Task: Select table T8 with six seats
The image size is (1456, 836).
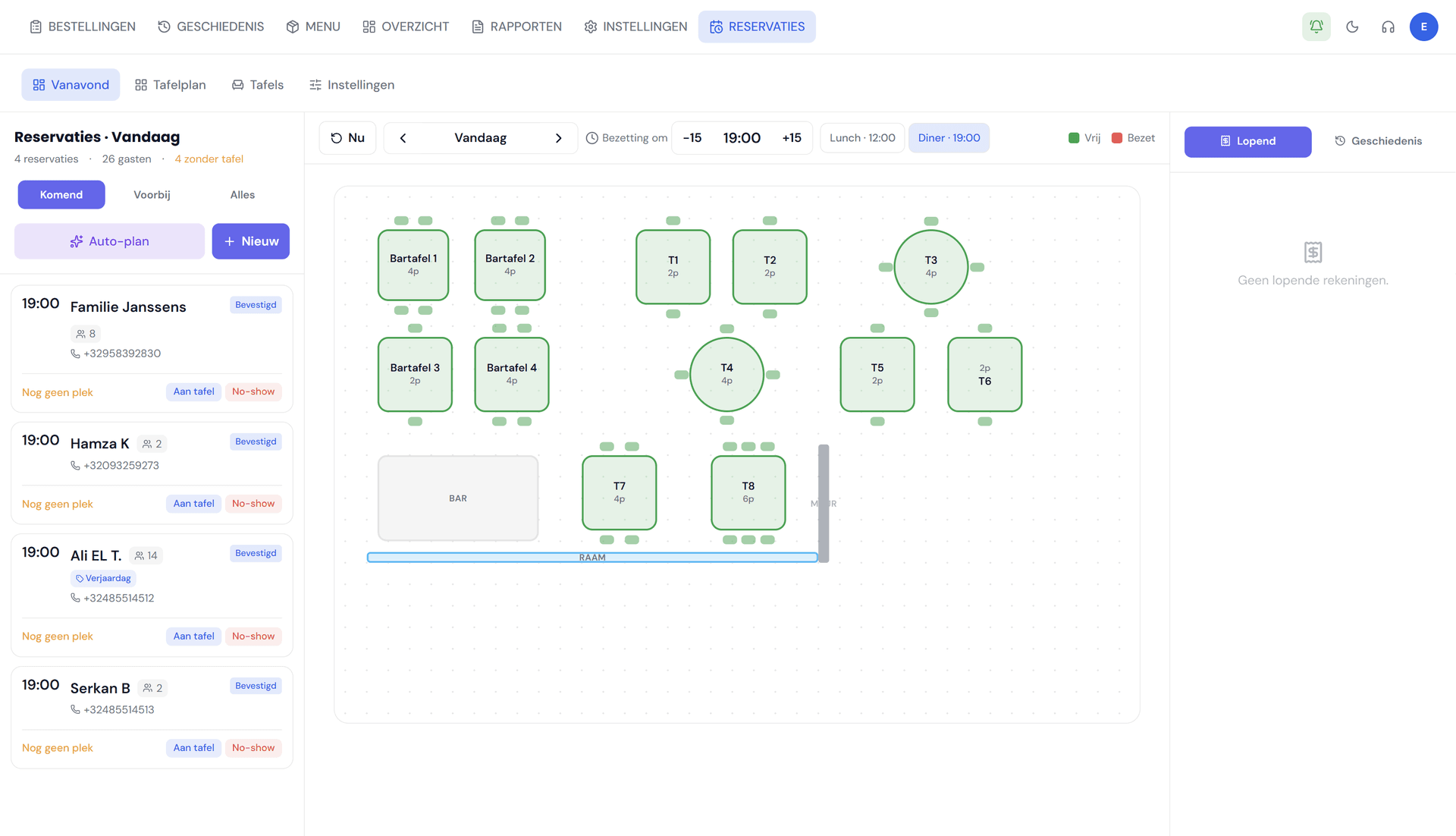Action: click(748, 493)
